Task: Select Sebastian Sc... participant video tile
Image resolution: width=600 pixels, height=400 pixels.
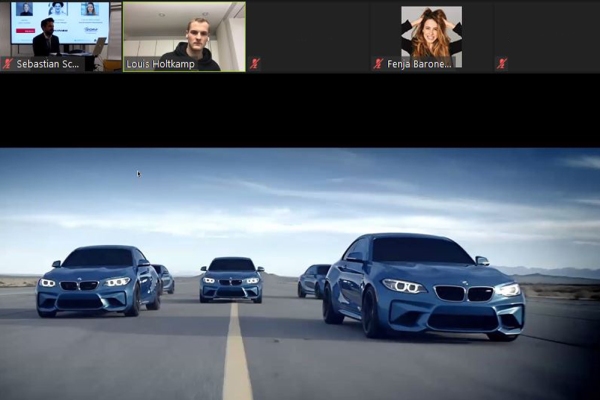Action: point(60,37)
